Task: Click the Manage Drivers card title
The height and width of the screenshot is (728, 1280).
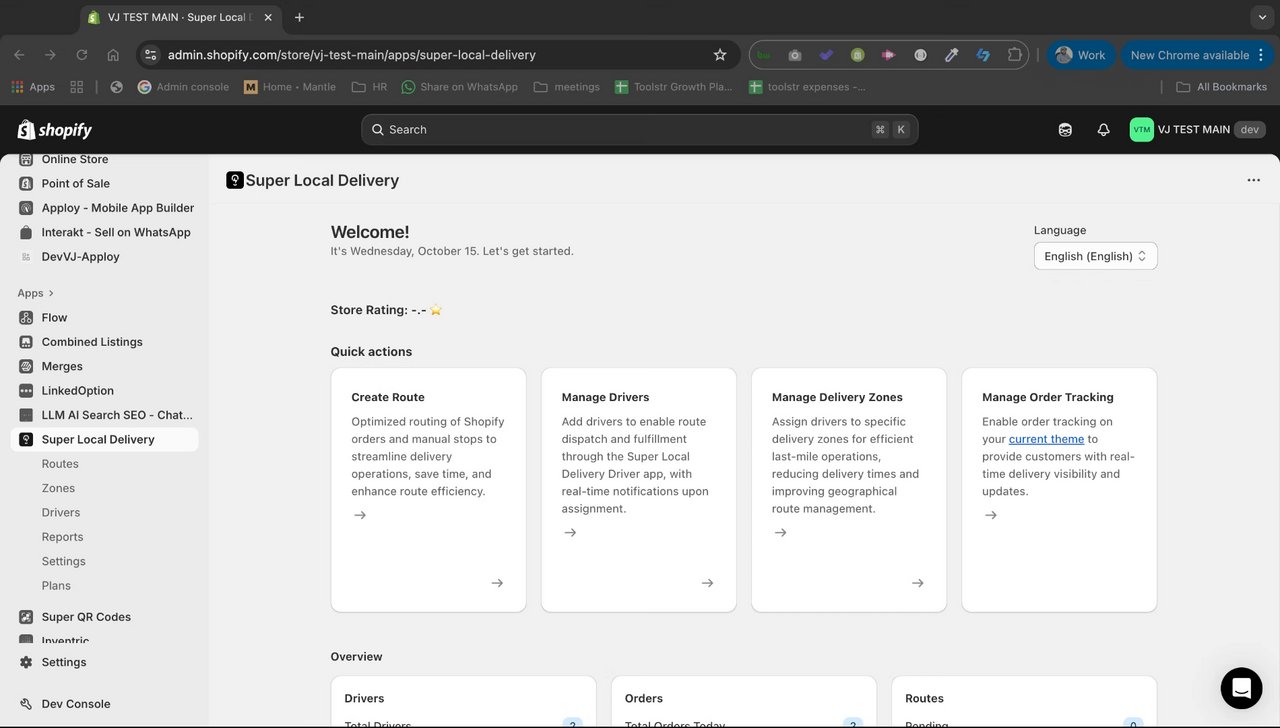Action: (x=605, y=397)
